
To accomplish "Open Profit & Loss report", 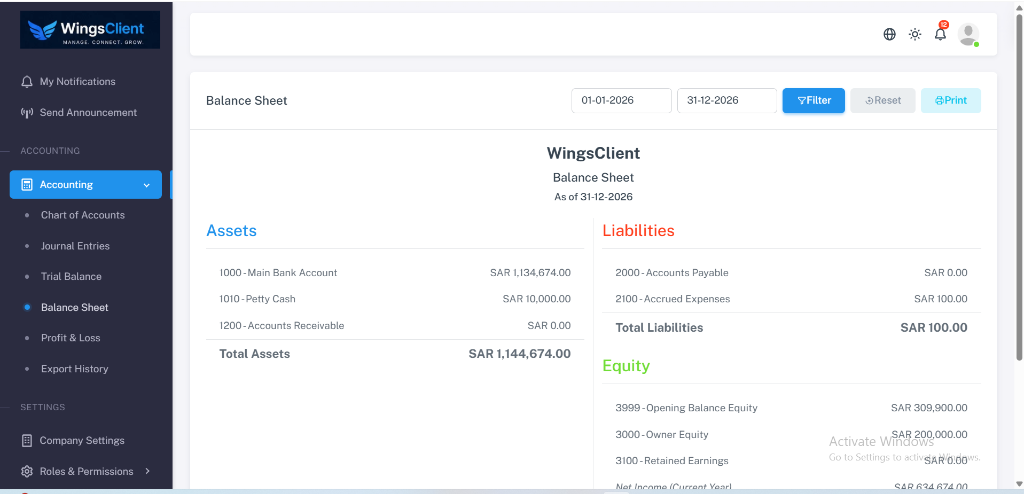I will [71, 338].
